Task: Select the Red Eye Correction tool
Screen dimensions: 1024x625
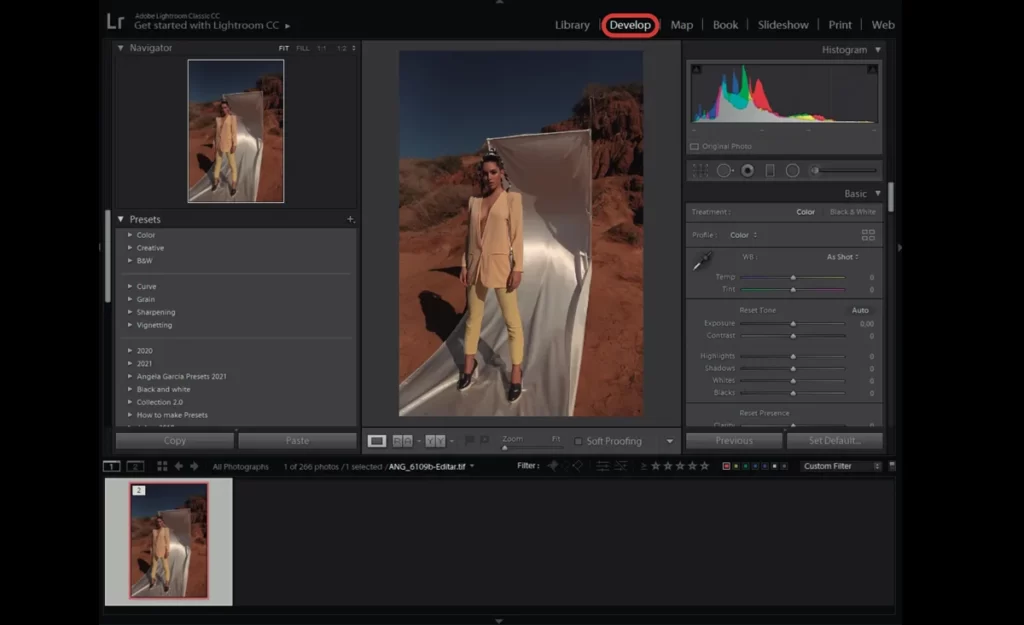Action: click(x=748, y=170)
